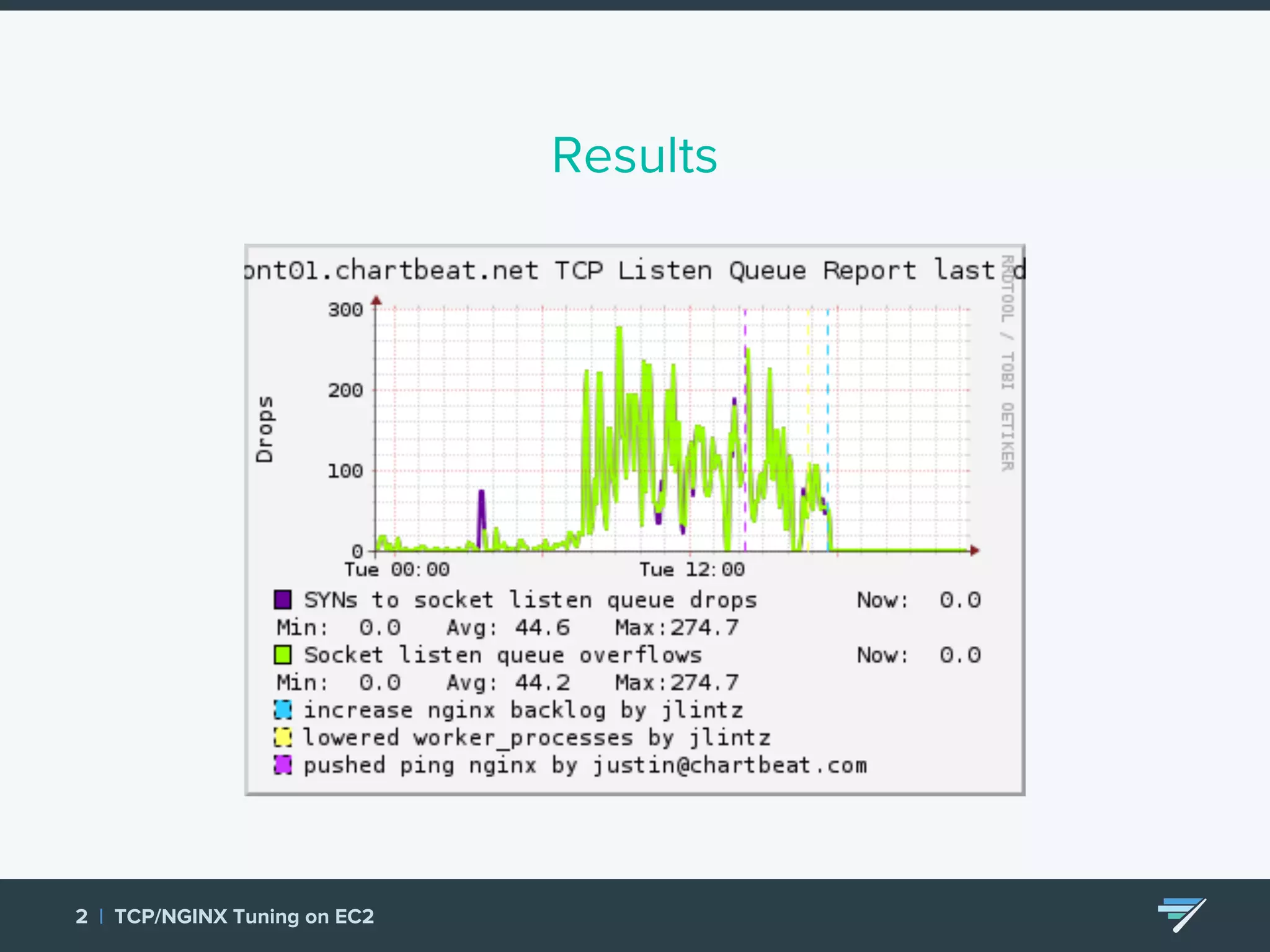Click the RRDTOOL / TOBI OETIKER watermark
This screenshot has width=1270, height=952.
point(1007,363)
